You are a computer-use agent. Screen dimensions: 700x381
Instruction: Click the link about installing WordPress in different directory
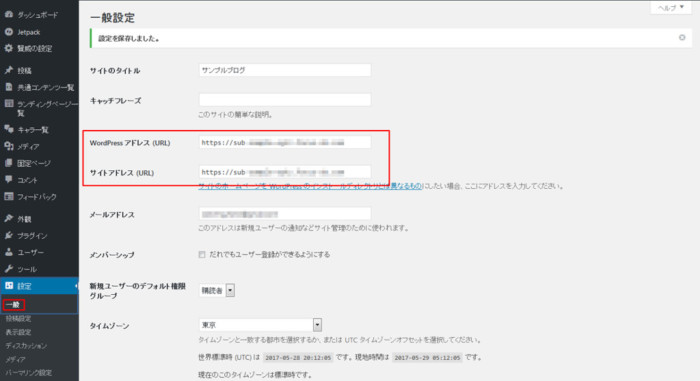(x=310, y=186)
